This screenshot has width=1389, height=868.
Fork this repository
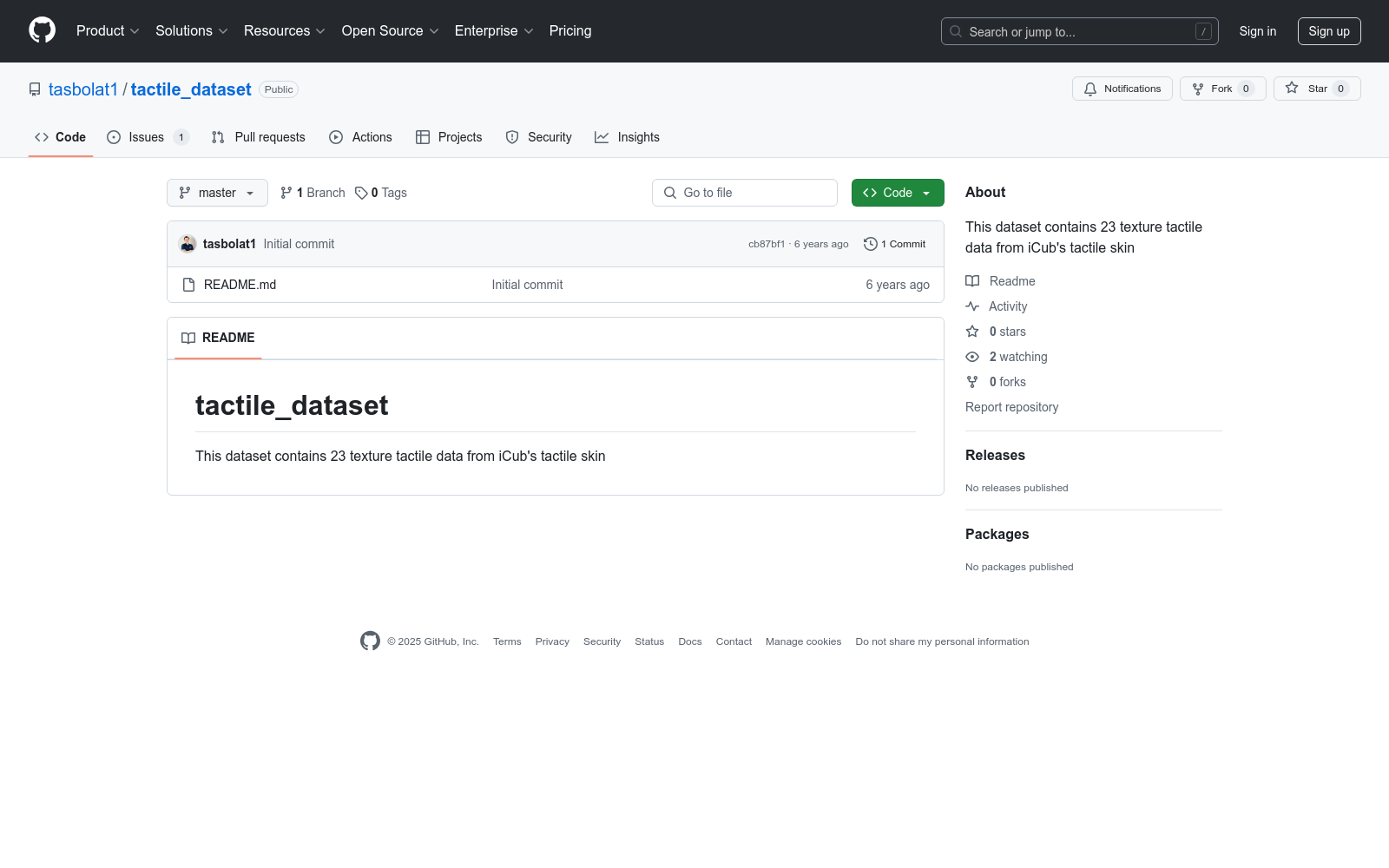coord(1223,89)
